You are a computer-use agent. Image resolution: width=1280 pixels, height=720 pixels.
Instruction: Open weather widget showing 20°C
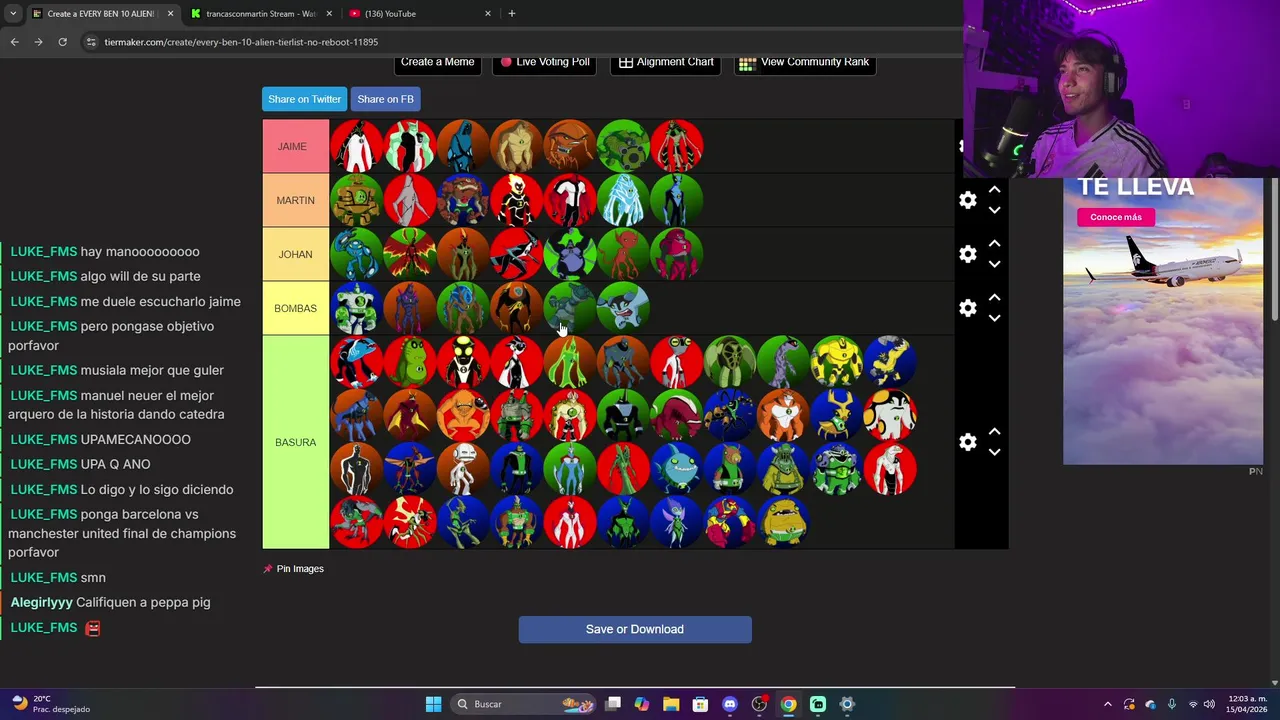(50, 704)
